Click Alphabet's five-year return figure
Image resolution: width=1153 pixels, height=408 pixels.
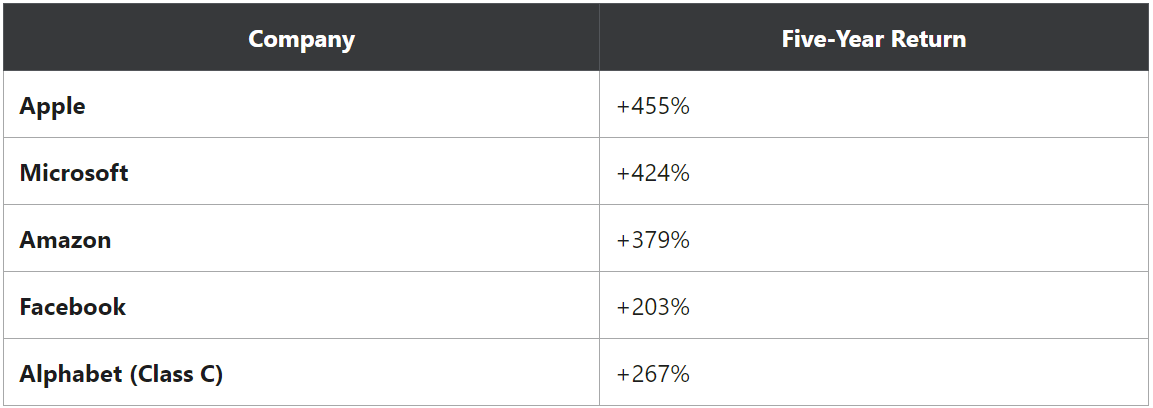coord(653,373)
